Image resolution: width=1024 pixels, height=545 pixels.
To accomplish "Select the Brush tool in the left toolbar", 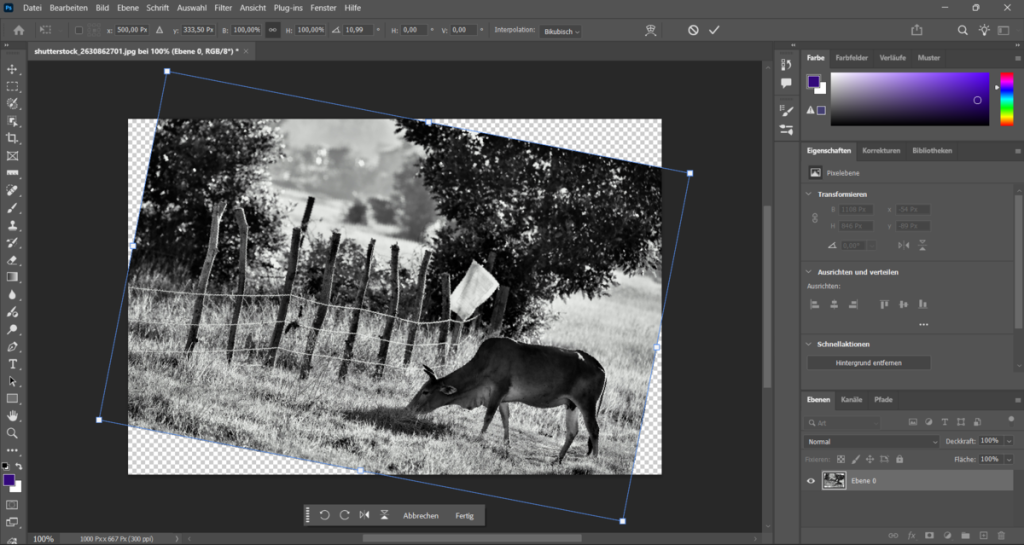I will (x=12, y=208).
